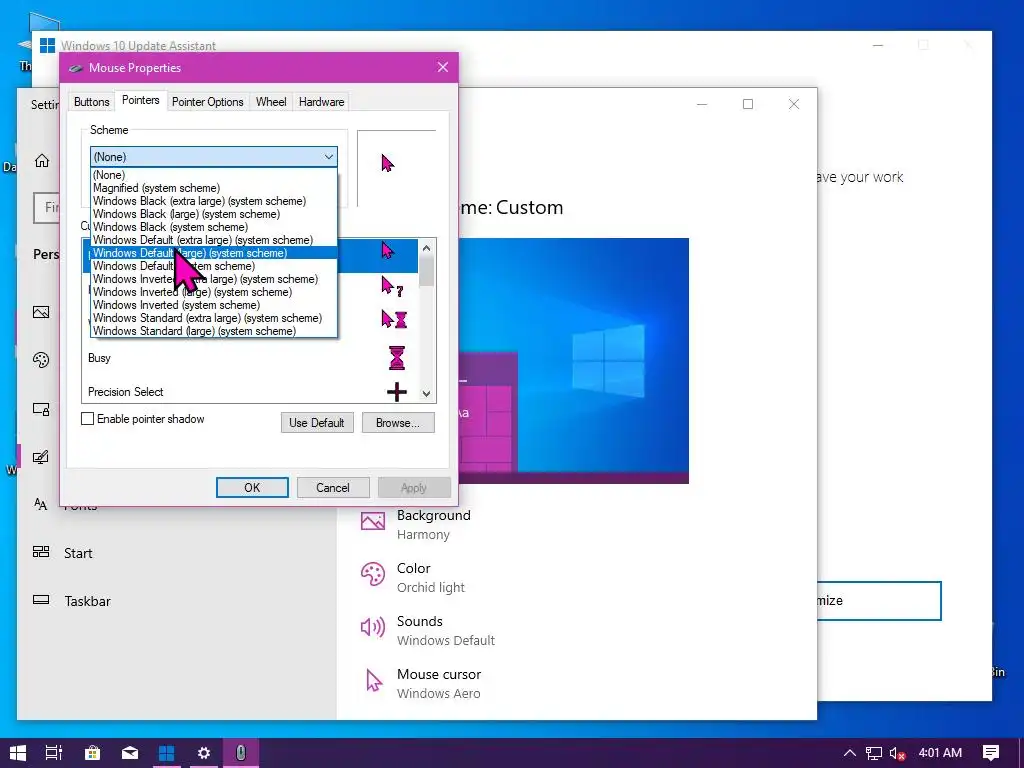The width and height of the screenshot is (1024, 768).
Task: Open the Hardware tab
Action: [x=321, y=102]
